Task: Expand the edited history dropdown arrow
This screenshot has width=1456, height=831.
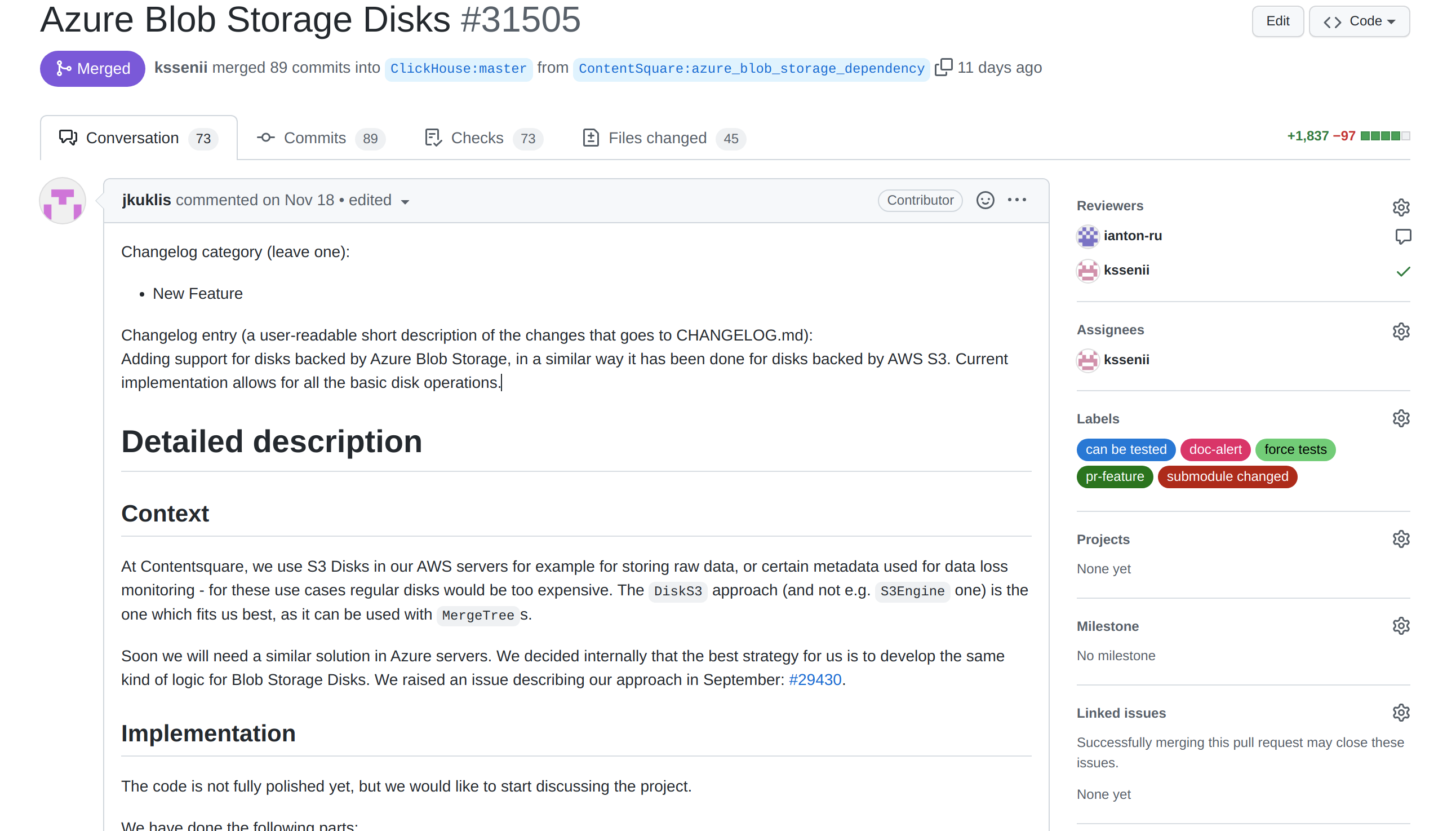Action: tap(405, 201)
